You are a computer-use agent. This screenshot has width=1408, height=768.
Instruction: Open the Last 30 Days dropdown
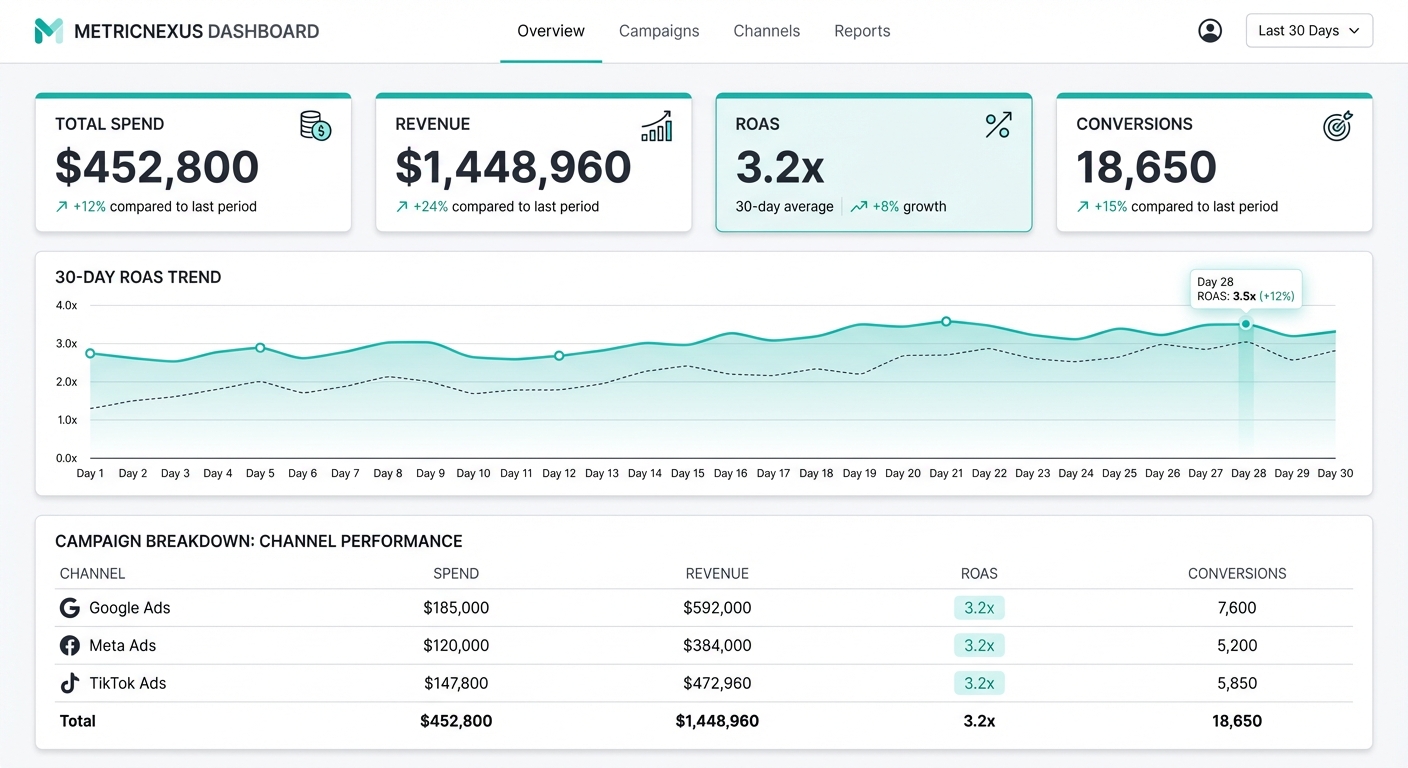1308,30
